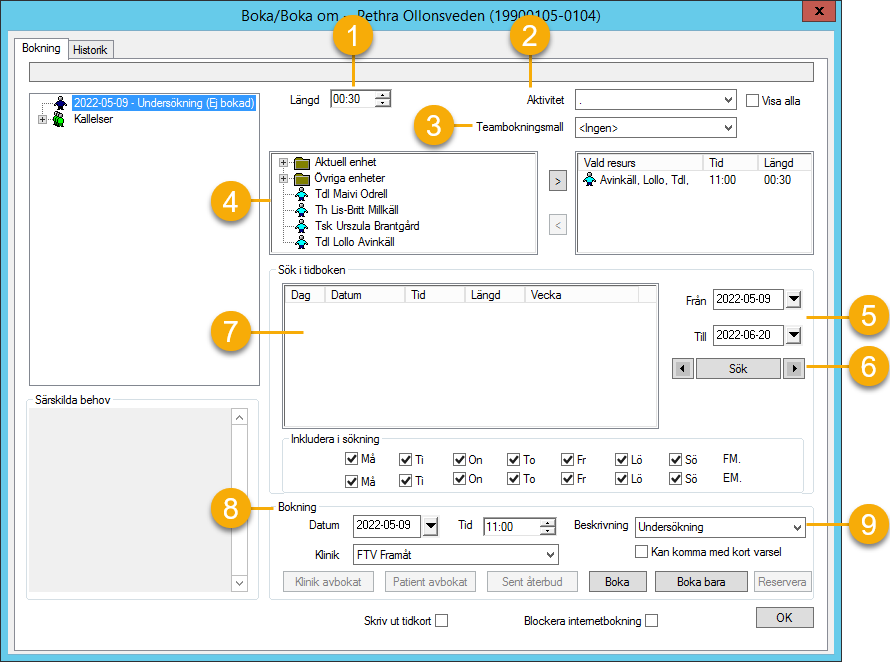Click the OK button

point(784,618)
